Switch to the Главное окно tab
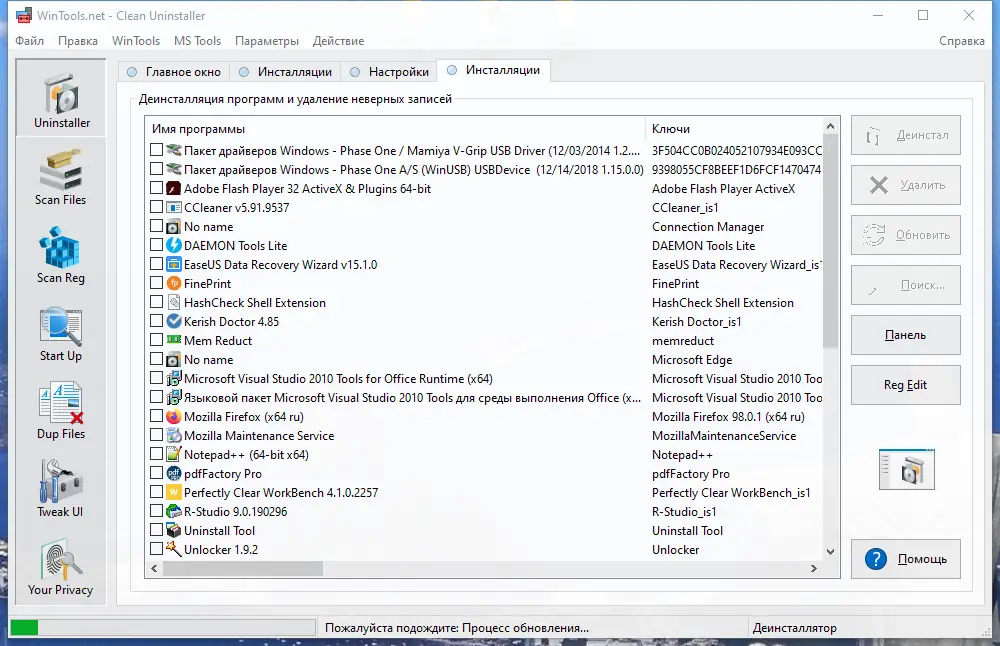Image resolution: width=1000 pixels, height=646 pixels. click(174, 71)
